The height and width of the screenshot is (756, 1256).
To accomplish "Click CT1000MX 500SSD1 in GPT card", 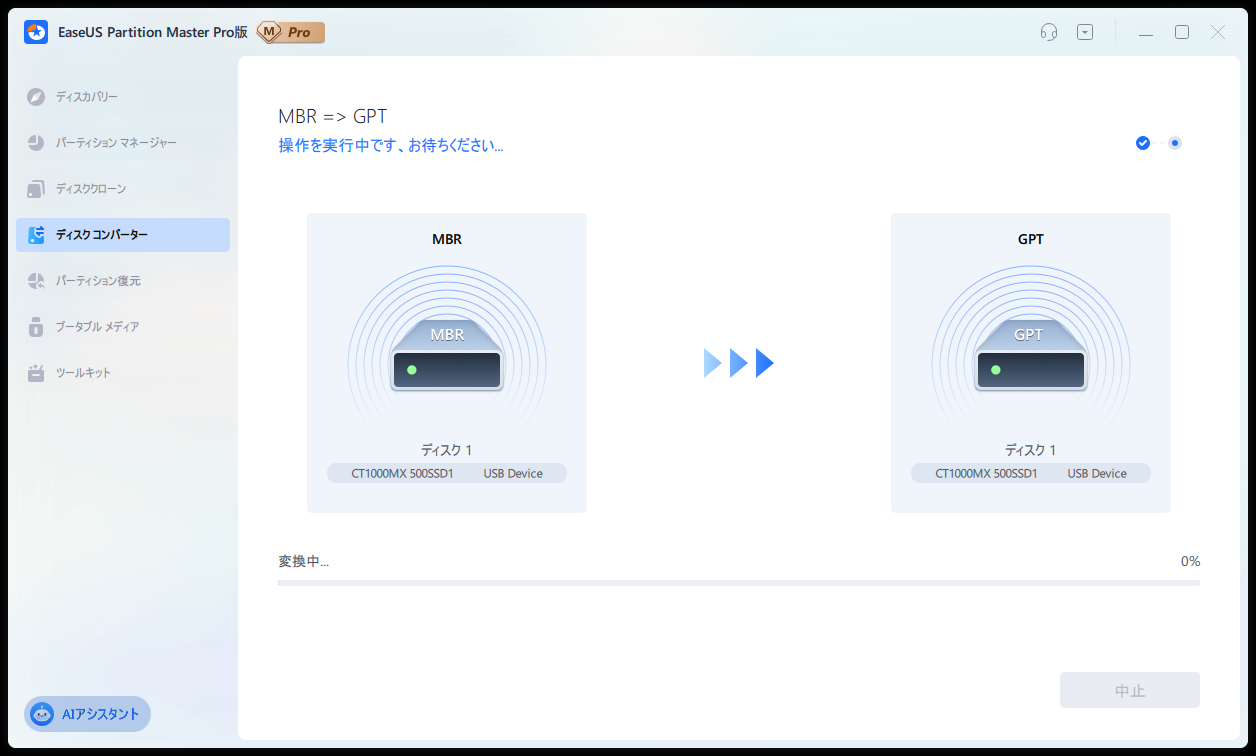I will click(x=986, y=473).
